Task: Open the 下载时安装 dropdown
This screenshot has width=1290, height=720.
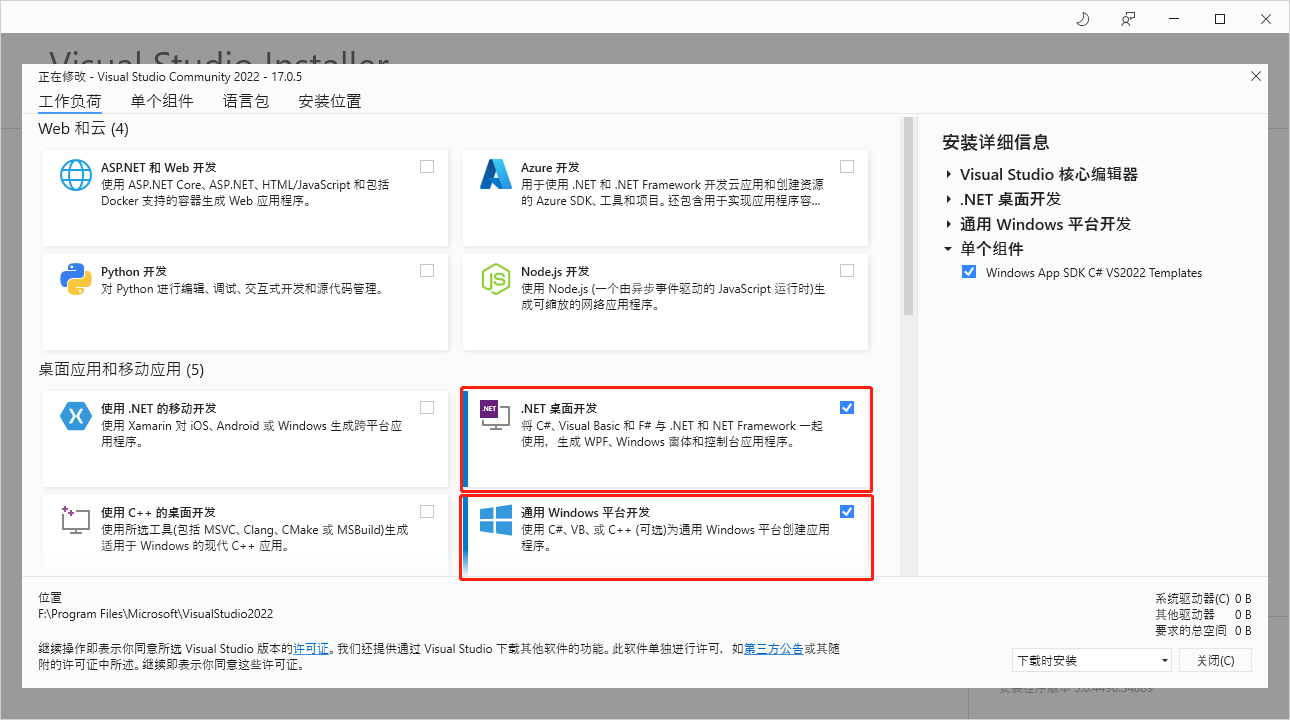Action: pos(1091,660)
